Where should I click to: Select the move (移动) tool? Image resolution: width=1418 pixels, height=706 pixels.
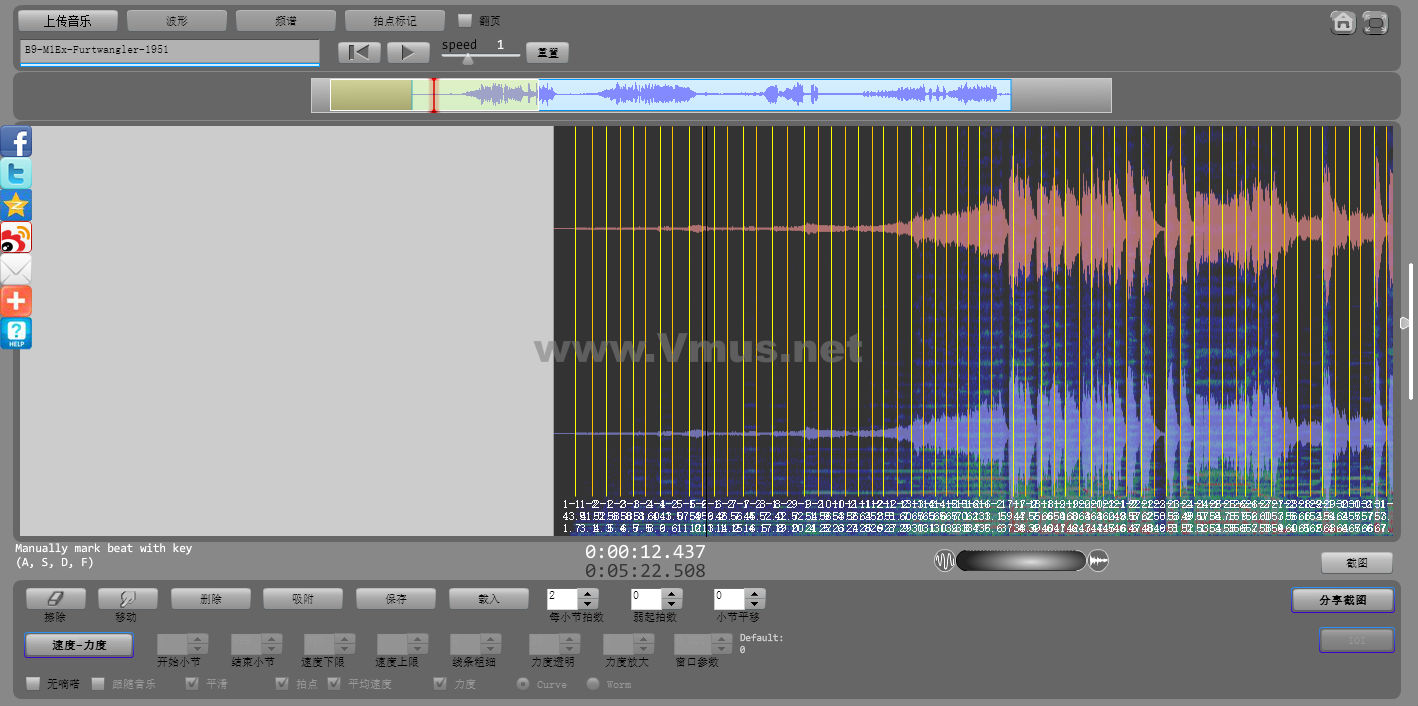pos(128,598)
